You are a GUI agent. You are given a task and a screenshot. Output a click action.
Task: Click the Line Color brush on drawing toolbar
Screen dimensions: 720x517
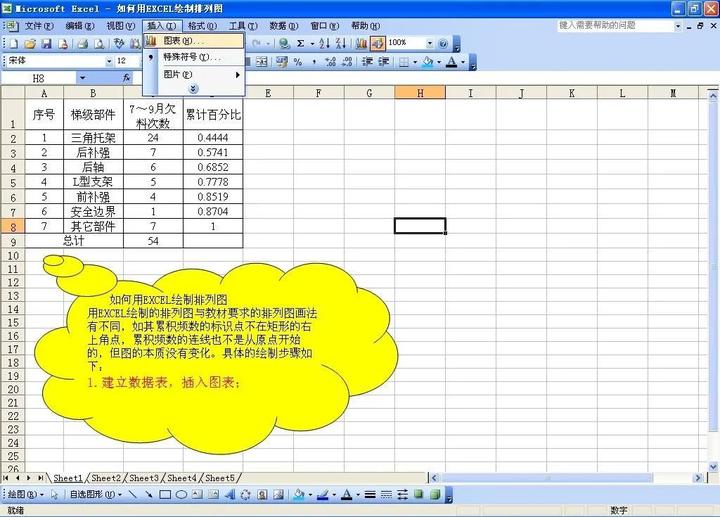pyautogui.click(x=323, y=495)
